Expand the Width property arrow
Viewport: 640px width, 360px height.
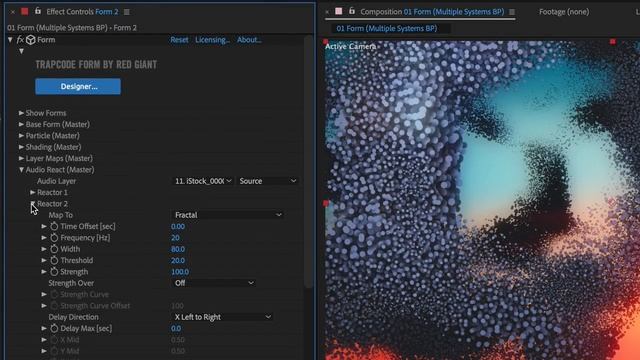(44, 249)
